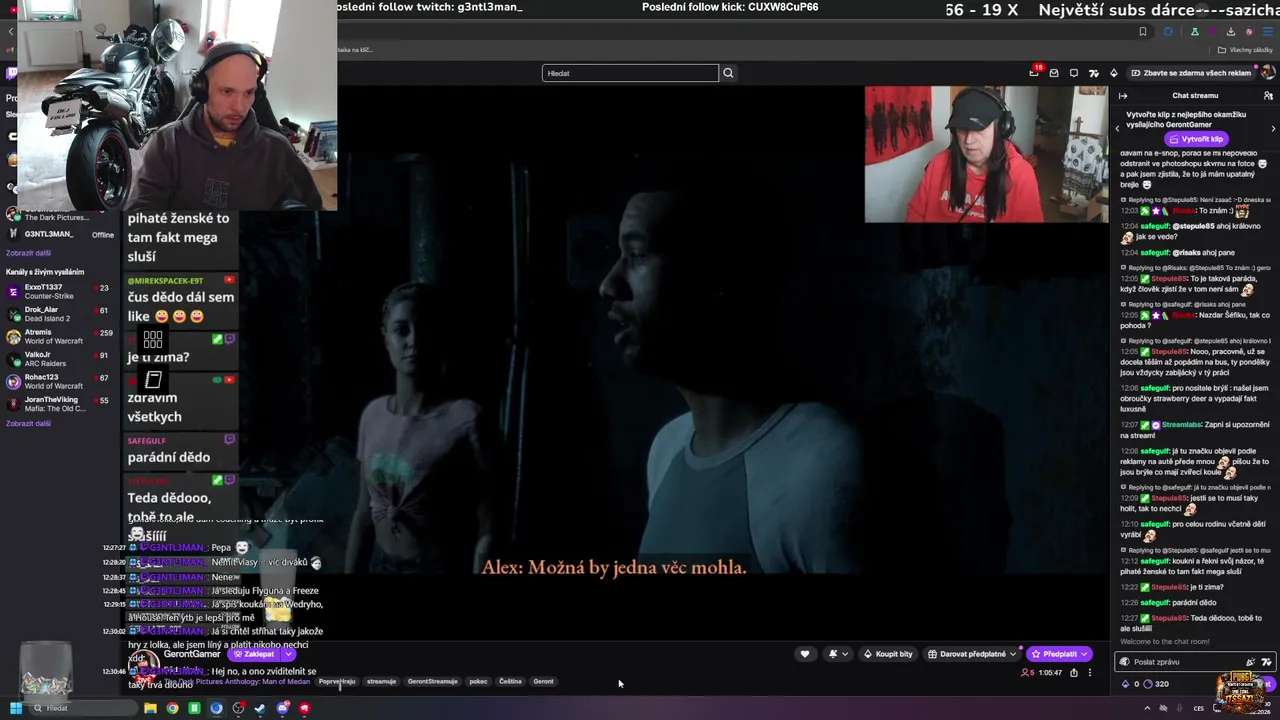Viewport: 1280px width, 720px height.
Task: Open the user avatar menu
Action: click(1267, 73)
